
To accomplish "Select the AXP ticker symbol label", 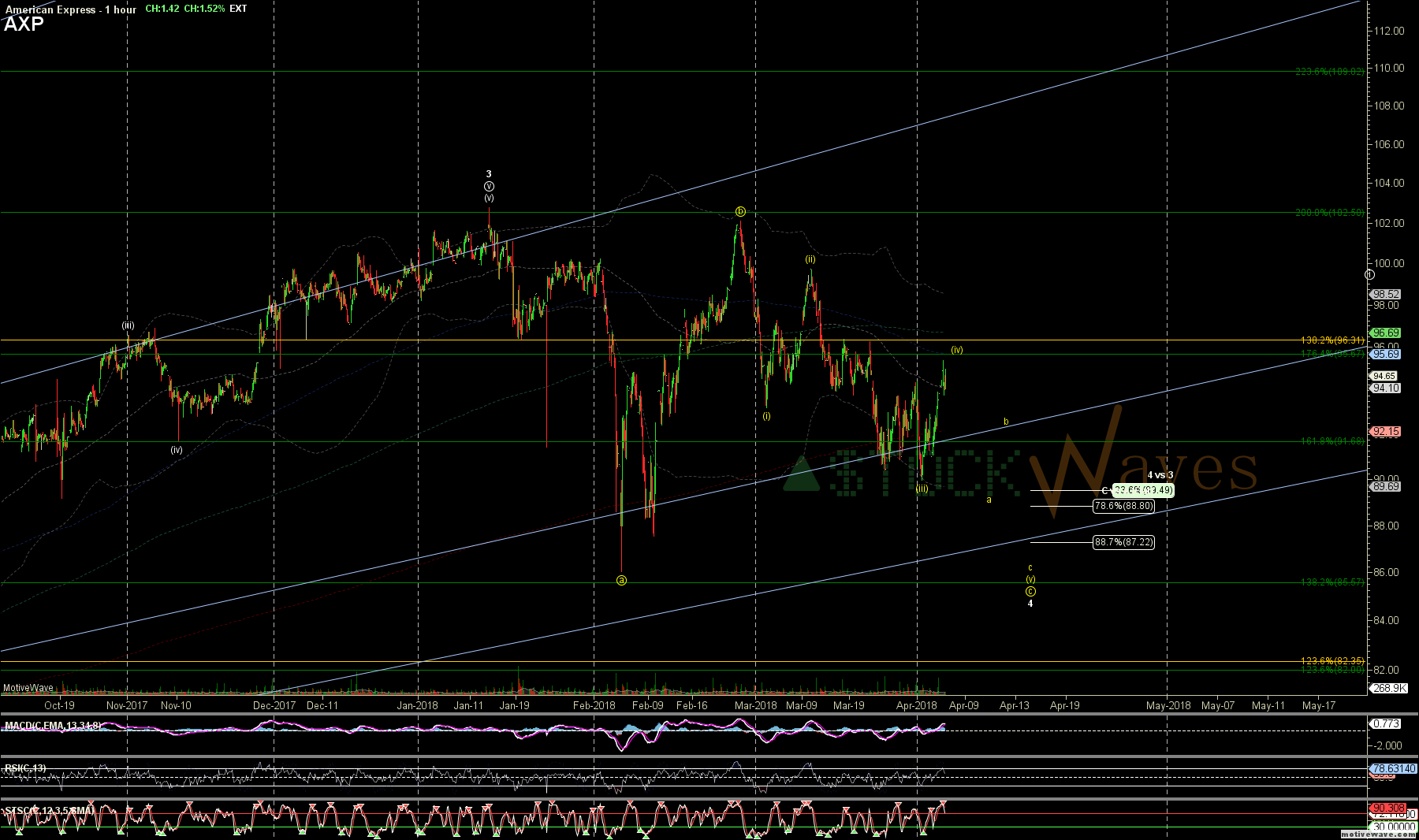I will (24, 24).
